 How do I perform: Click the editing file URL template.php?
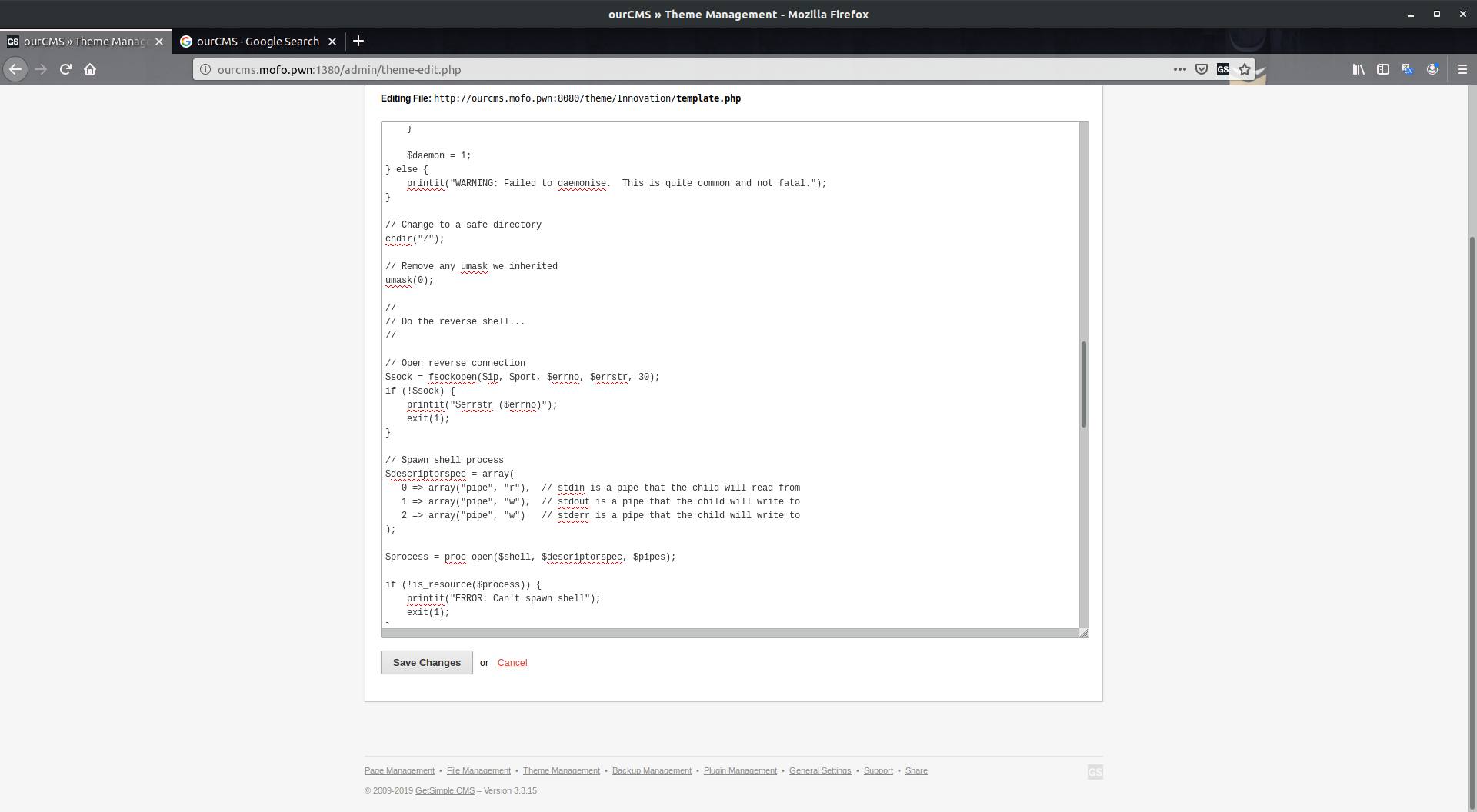(587, 98)
